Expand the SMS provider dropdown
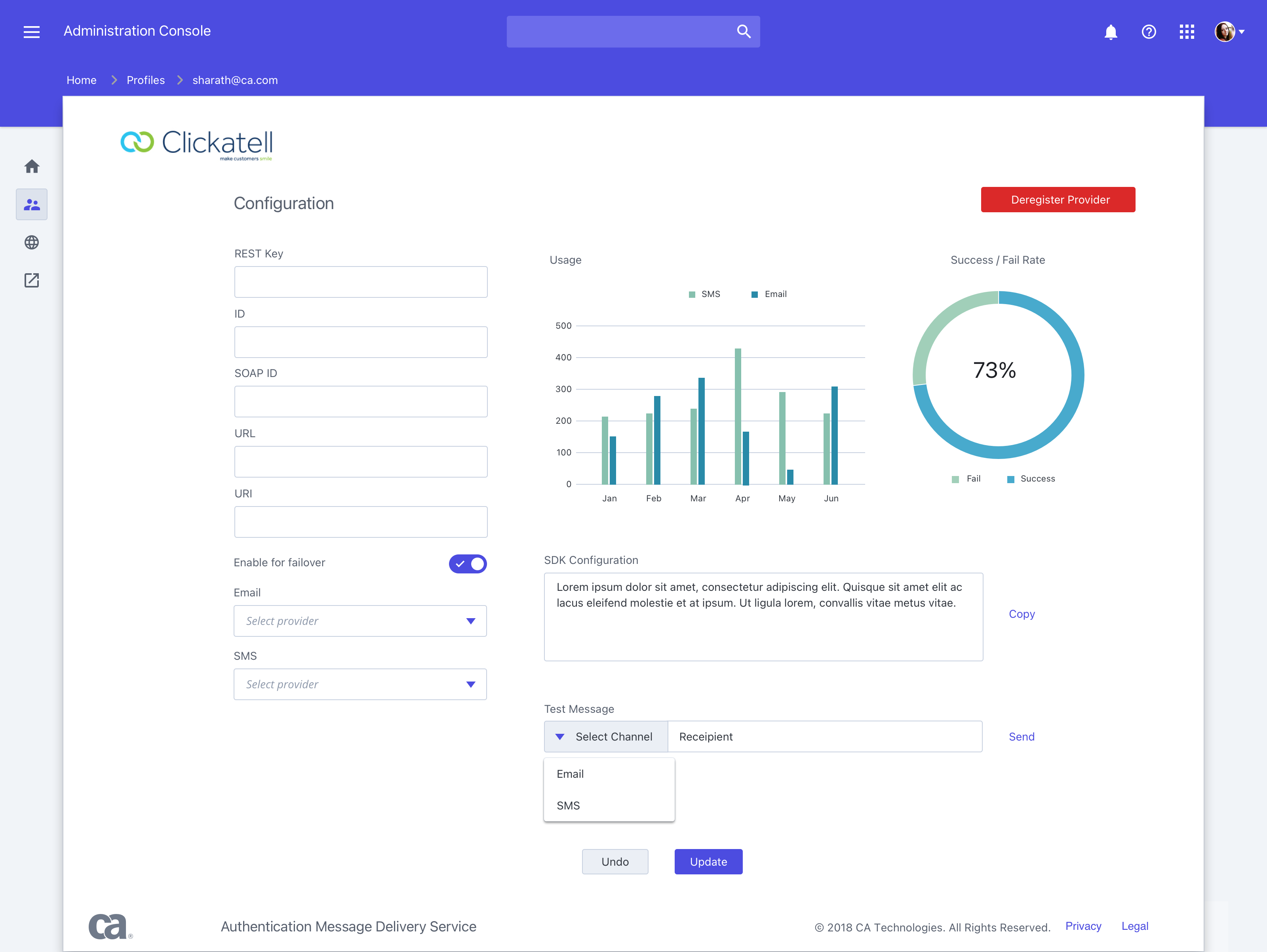Screen dimensions: 1267x952 coord(360,685)
